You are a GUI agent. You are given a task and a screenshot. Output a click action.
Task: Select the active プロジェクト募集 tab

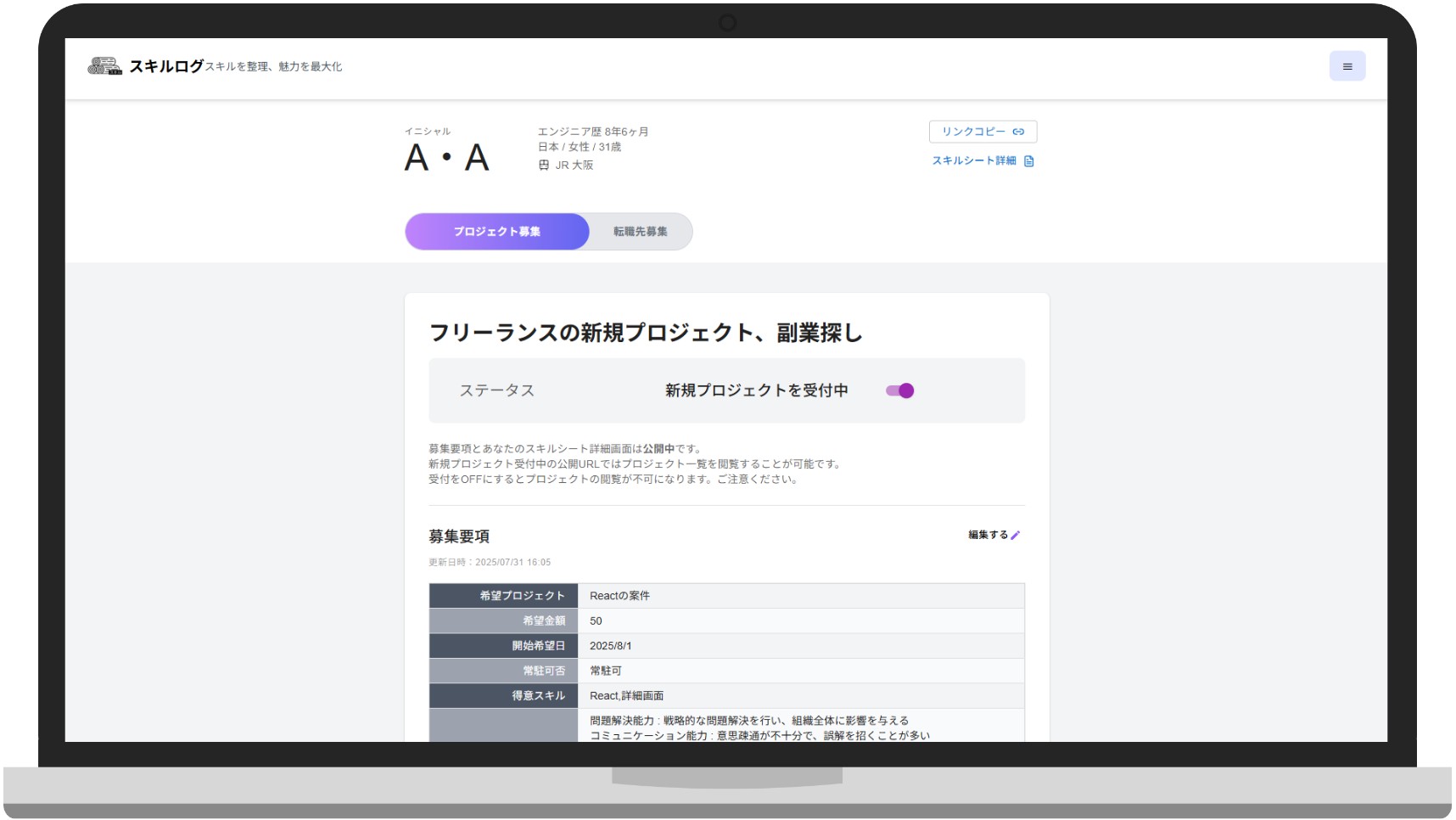pos(497,231)
